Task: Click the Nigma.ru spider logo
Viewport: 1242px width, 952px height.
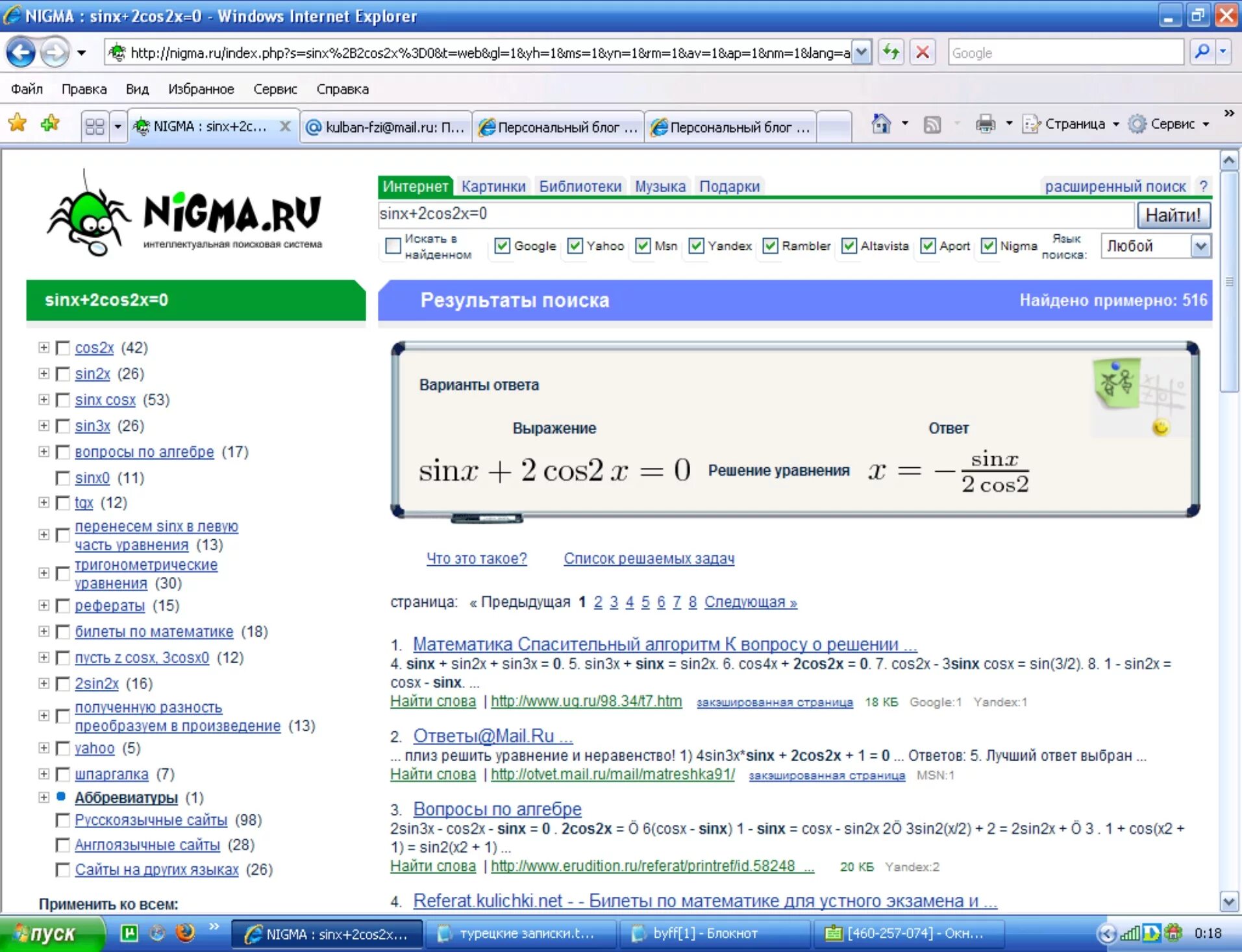Action: (x=184, y=213)
